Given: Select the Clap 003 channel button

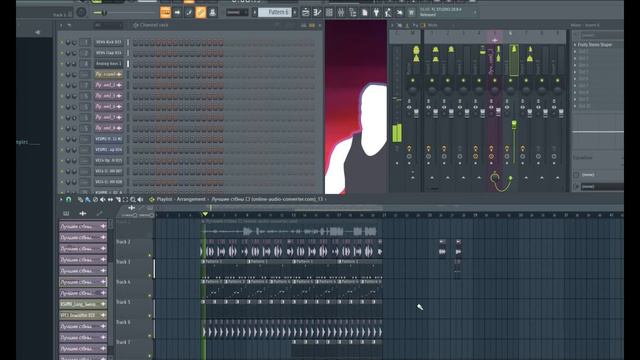Looking at the screenshot, I should (109, 53).
